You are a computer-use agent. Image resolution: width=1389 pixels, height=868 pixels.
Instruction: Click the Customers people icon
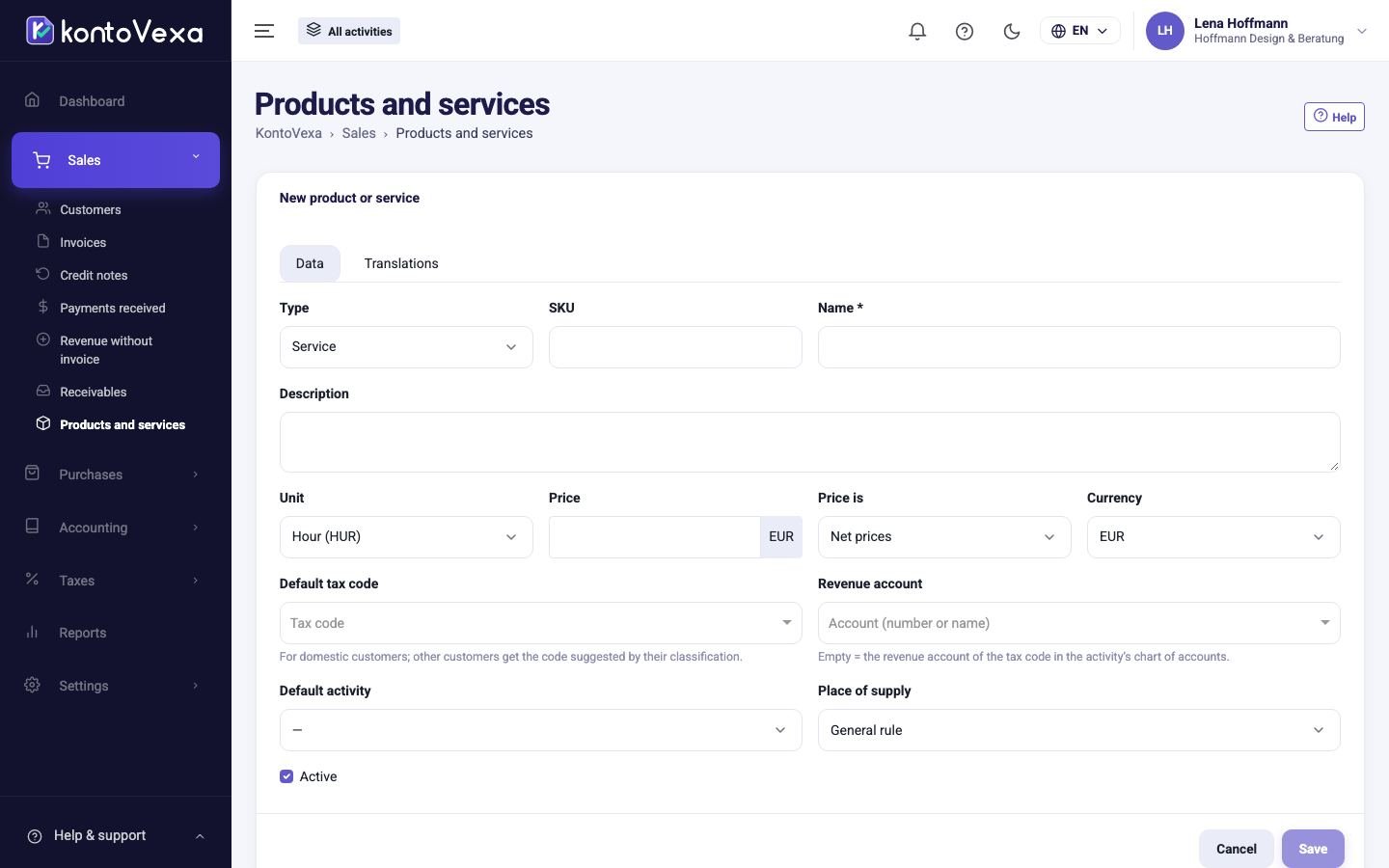[x=43, y=208]
